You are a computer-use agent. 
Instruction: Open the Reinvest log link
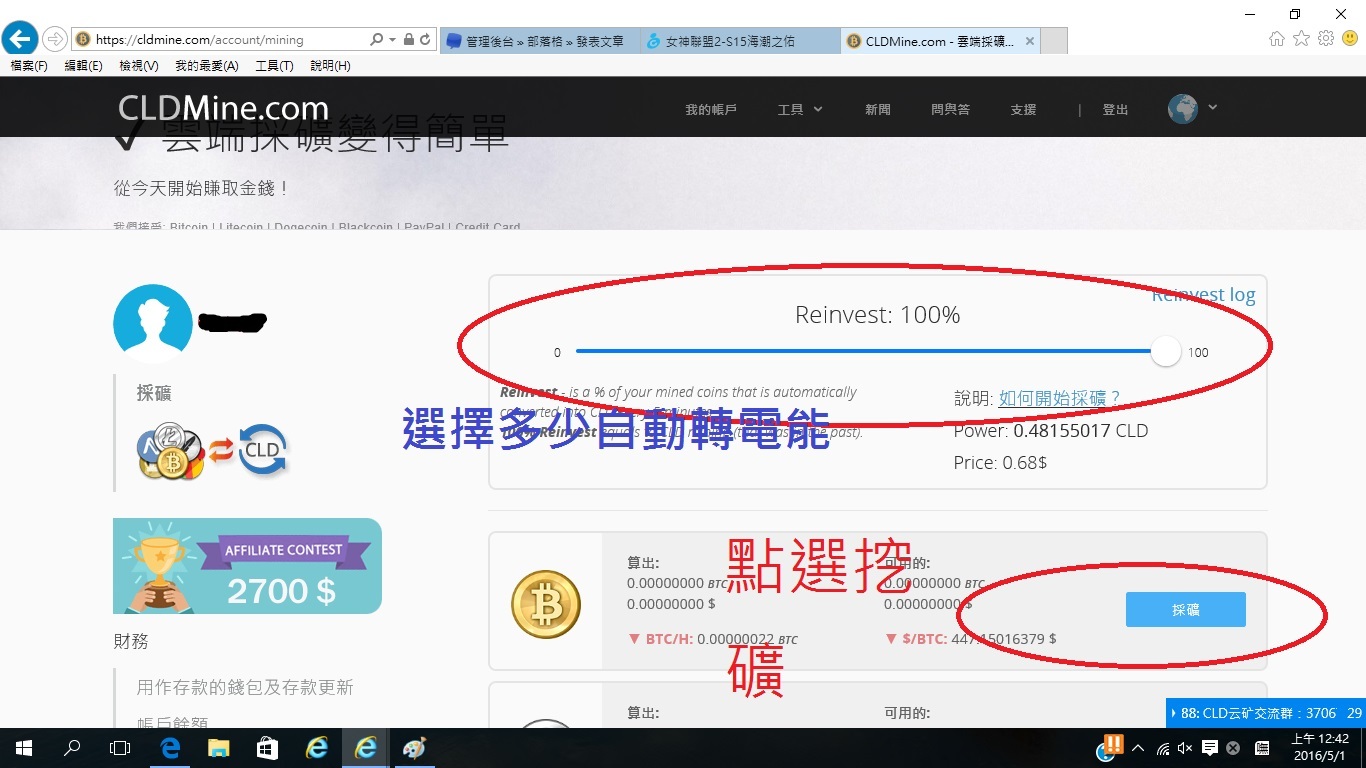click(1203, 294)
